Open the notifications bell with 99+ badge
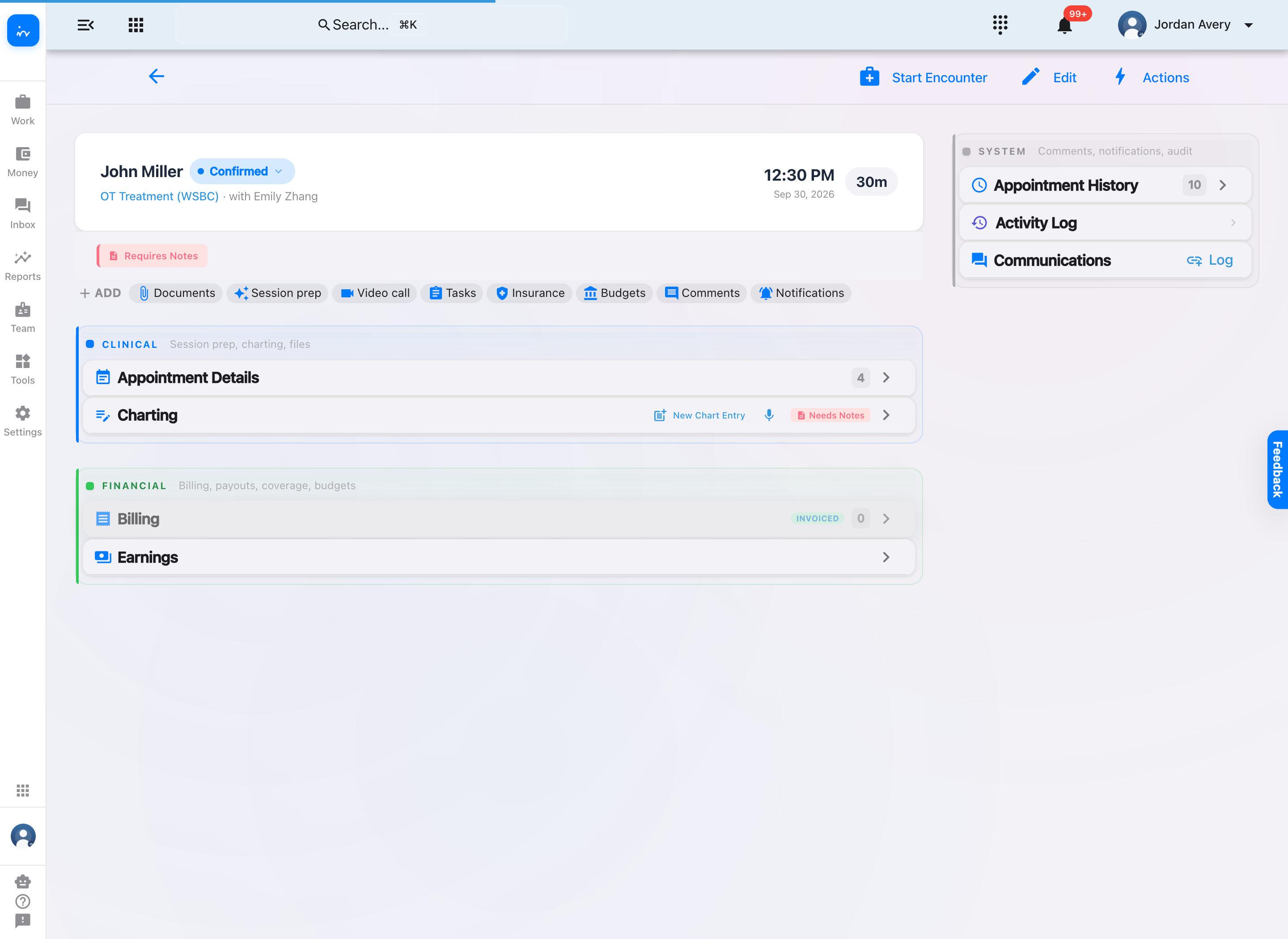The image size is (1288, 939). 1065,25
